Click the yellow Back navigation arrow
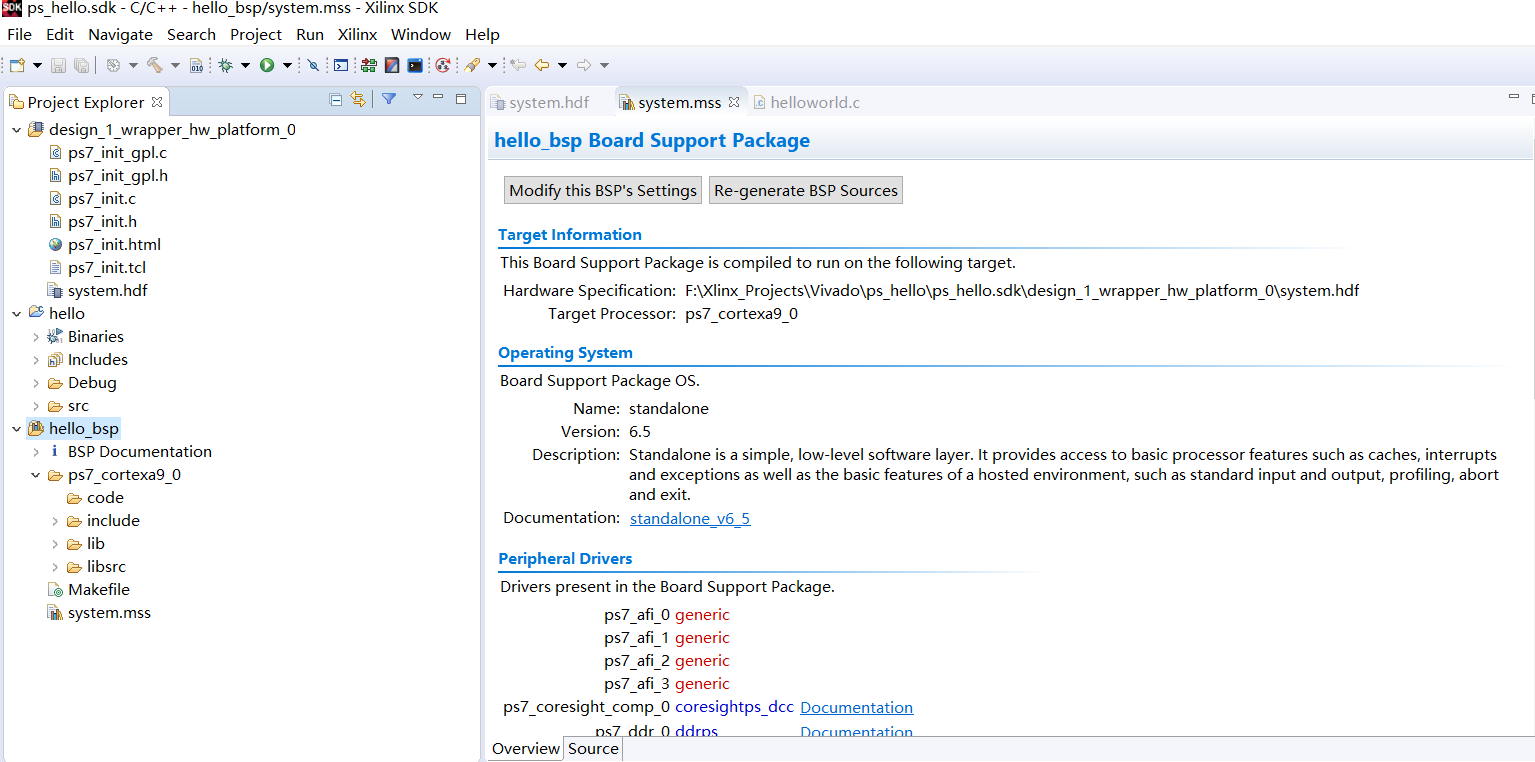This screenshot has height=762, width=1535. pos(542,65)
